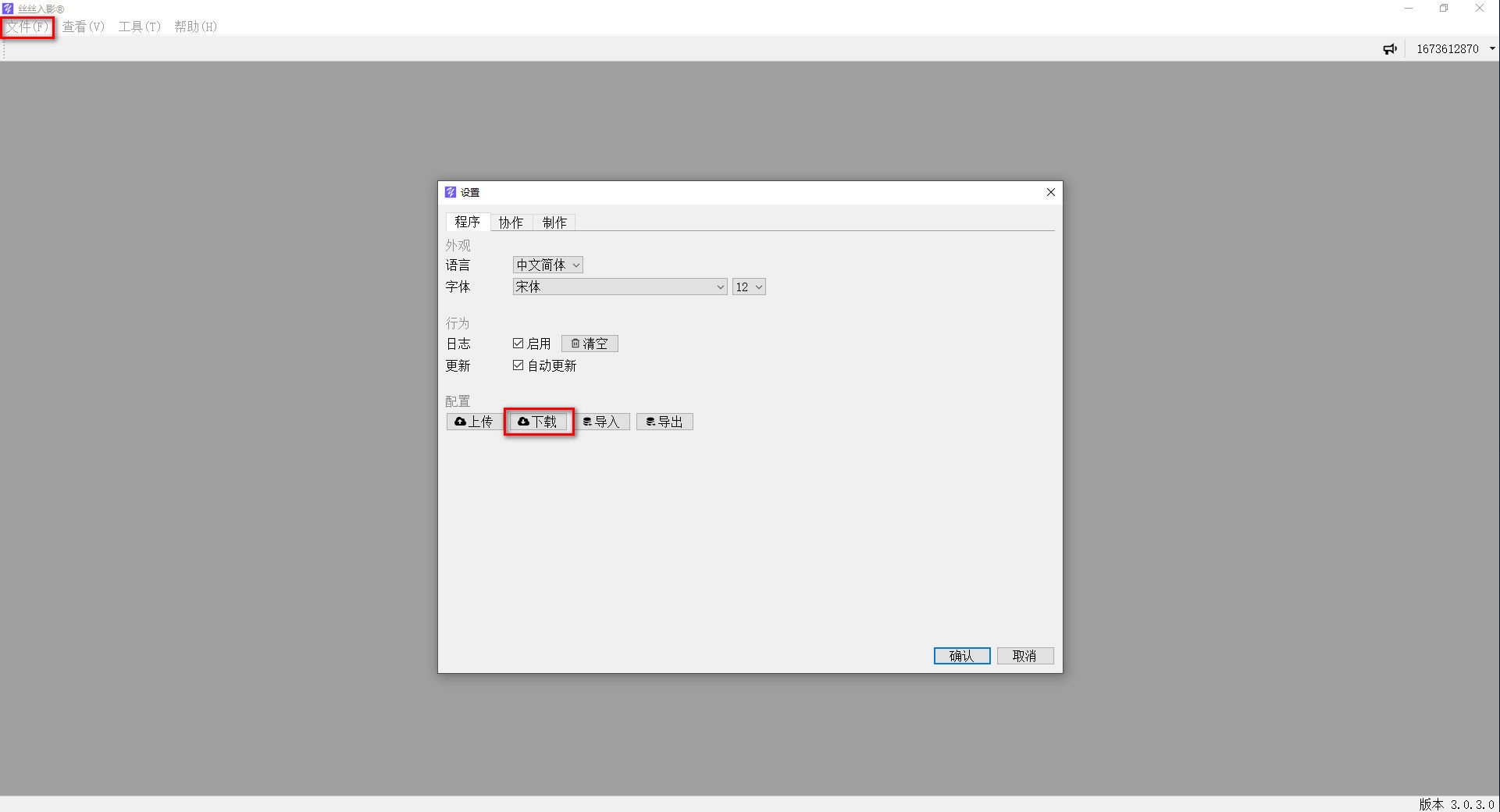
Task: Expand the account 1673612870 dropdown arrow
Action: pyautogui.click(x=1492, y=48)
